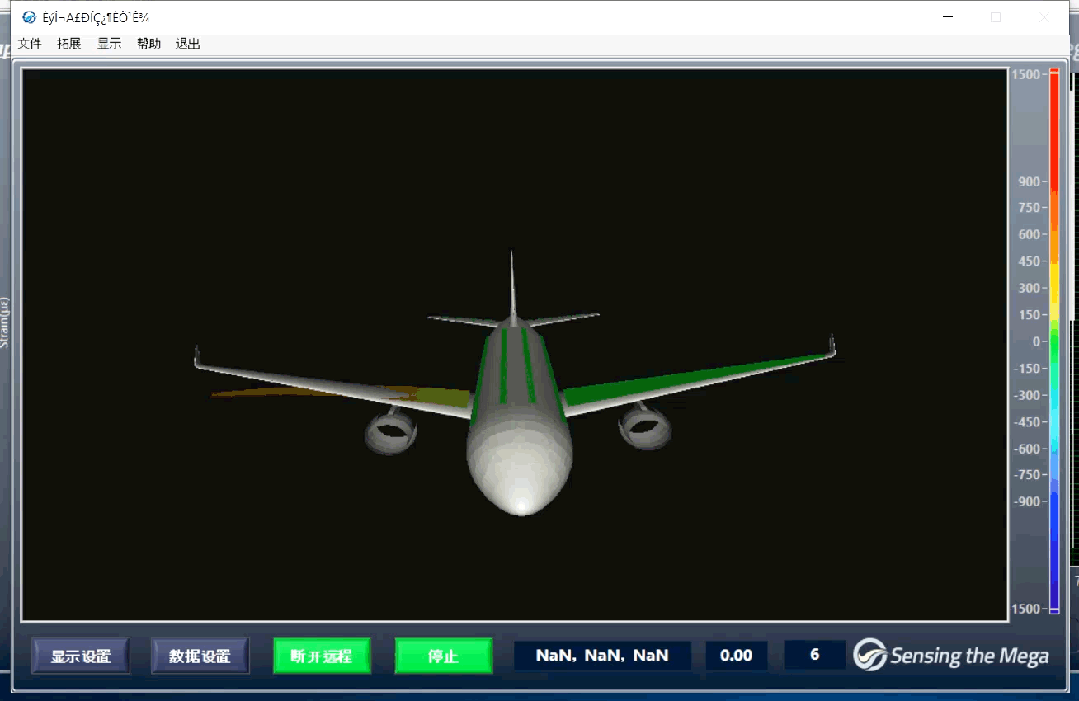Open the 显示 menu
Image resolution: width=1079 pixels, height=701 pixels.
[x=108, y=43]
